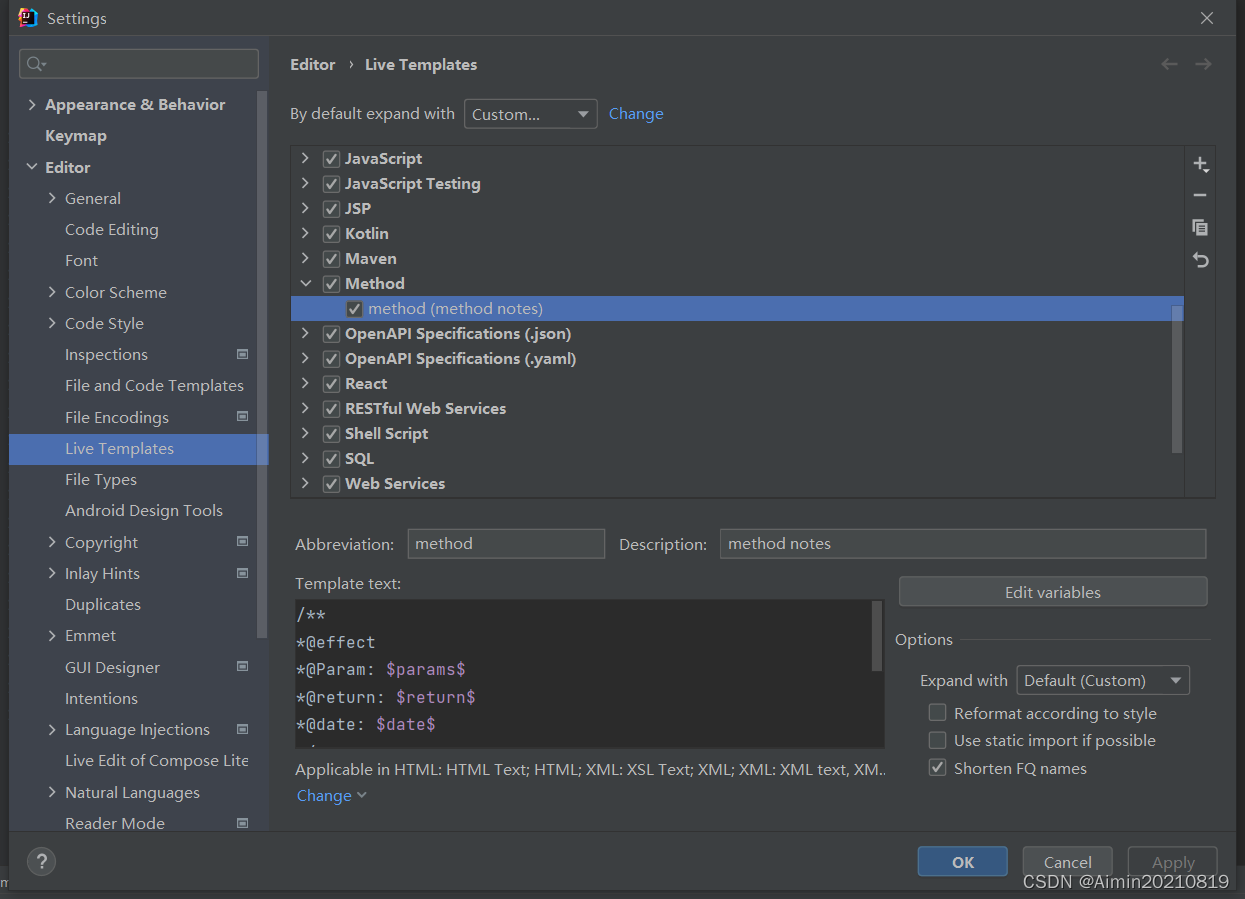Click the Edit variables button
The height and width of the screenshot is (899, 1245).
point(1052,592)
